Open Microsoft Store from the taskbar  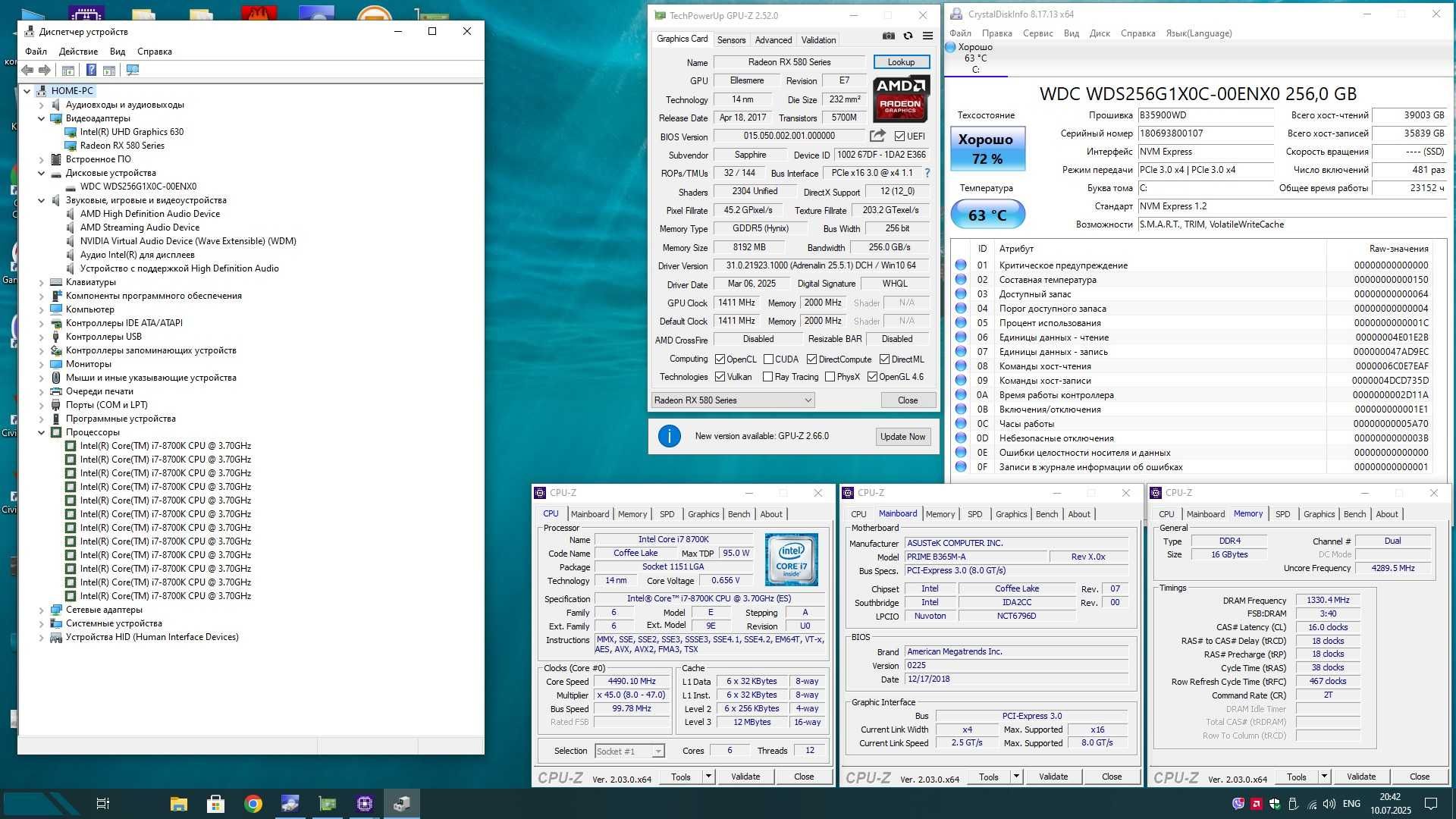click(216, 804)
